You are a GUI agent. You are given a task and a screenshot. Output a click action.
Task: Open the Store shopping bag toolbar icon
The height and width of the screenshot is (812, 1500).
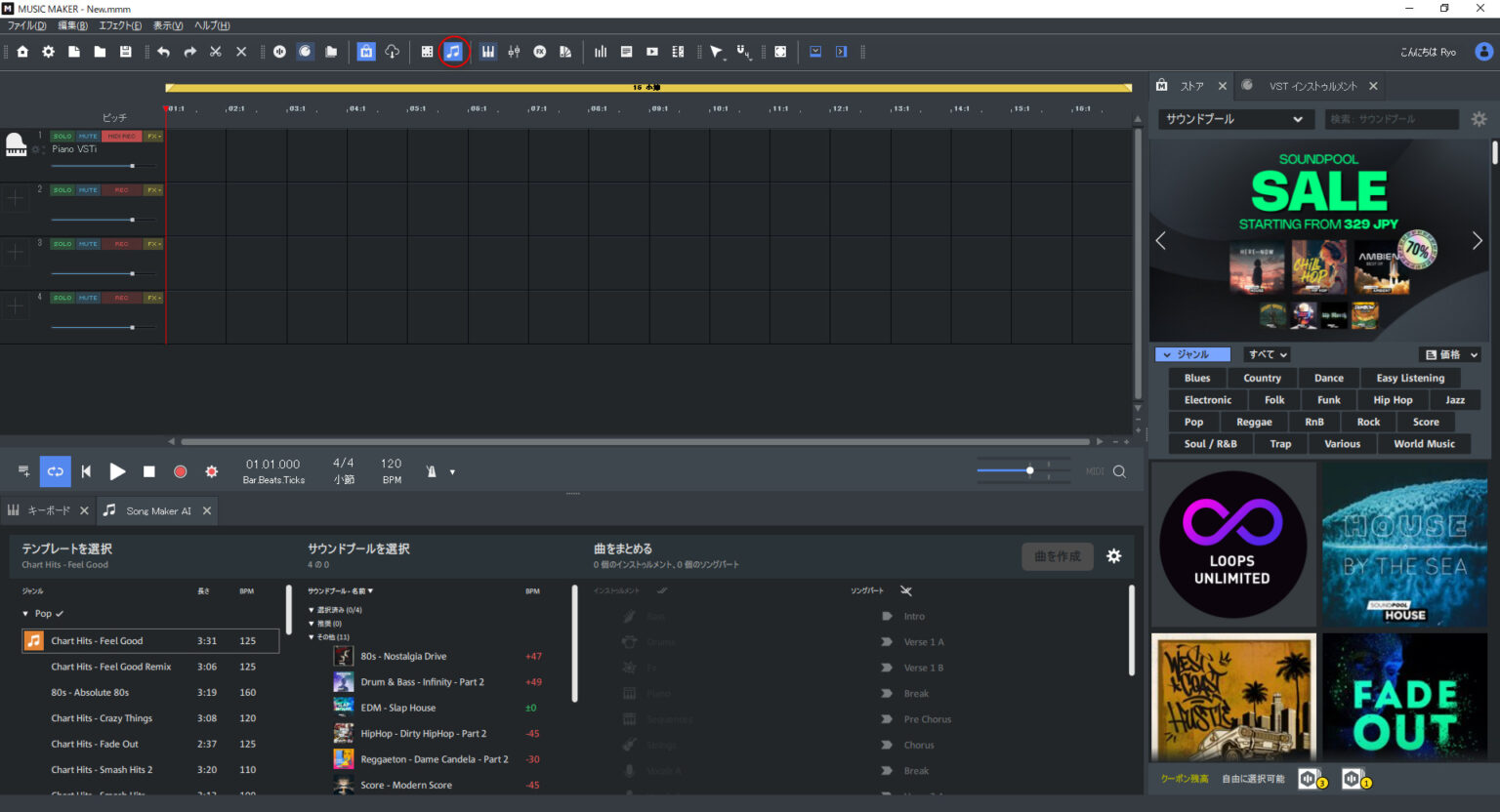click(366, 52)
